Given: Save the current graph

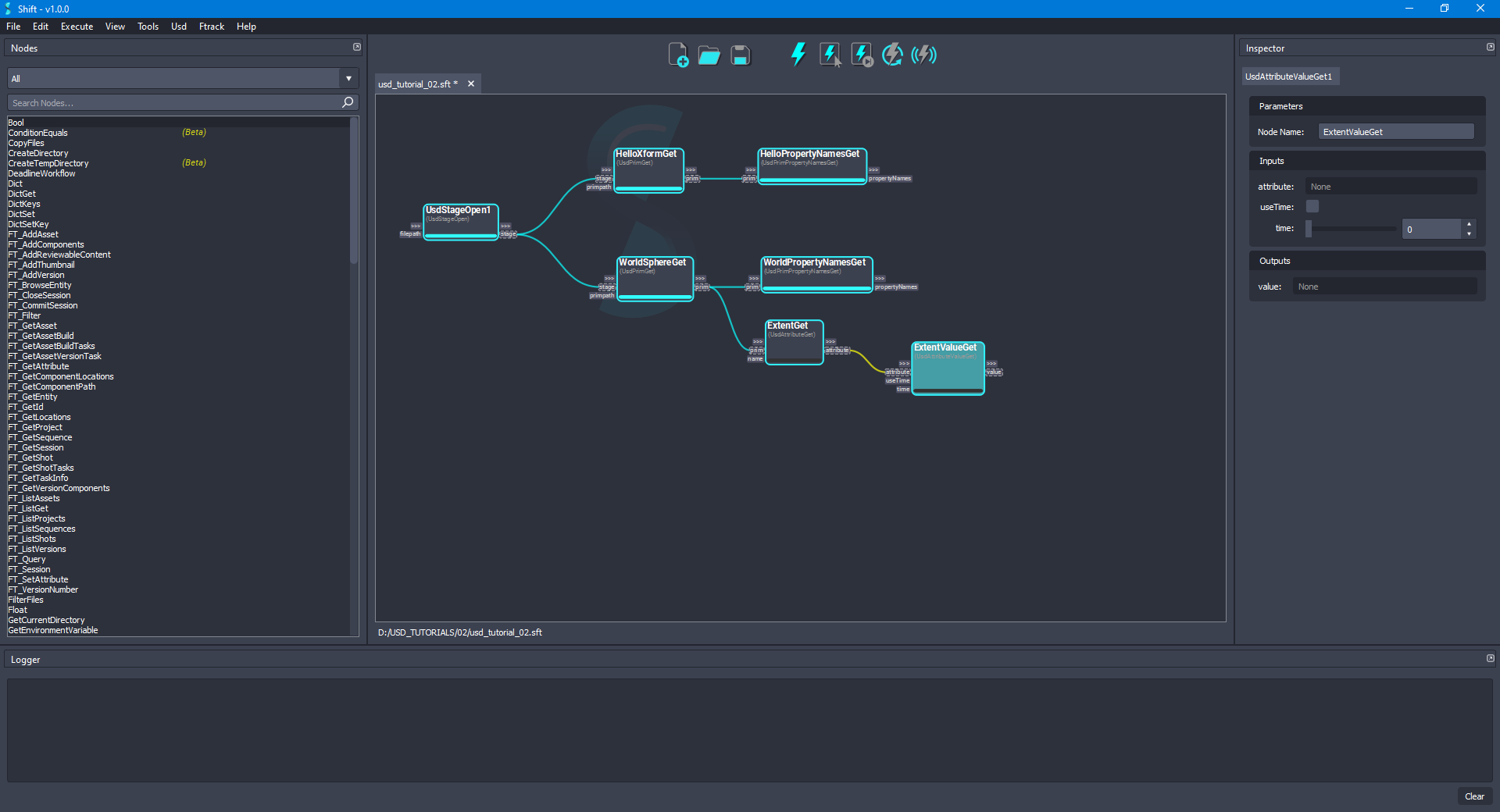Looking at the screenshot, I should pyautogui.click(x=739, y=55).
